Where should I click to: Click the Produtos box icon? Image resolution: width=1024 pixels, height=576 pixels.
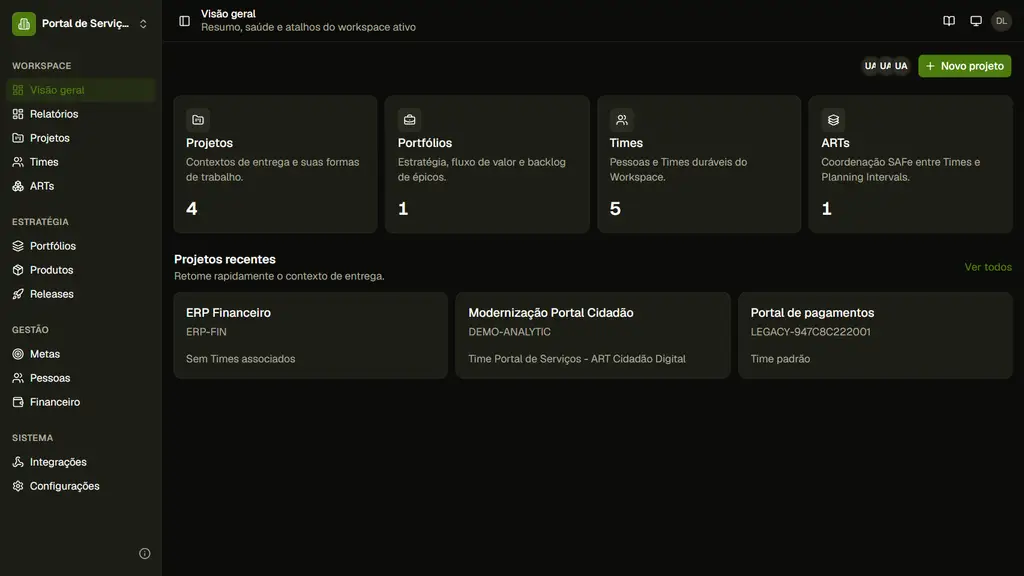point(18,270)
